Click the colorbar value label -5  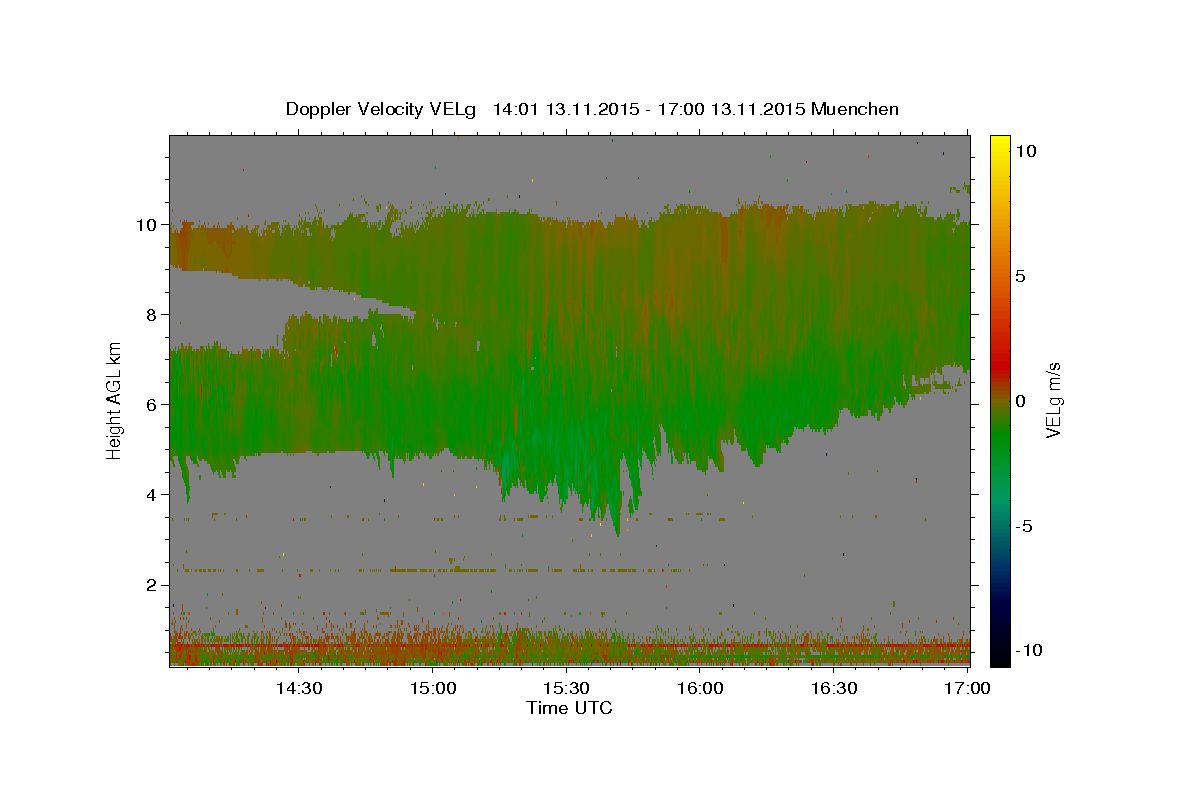pos(1024,526)
